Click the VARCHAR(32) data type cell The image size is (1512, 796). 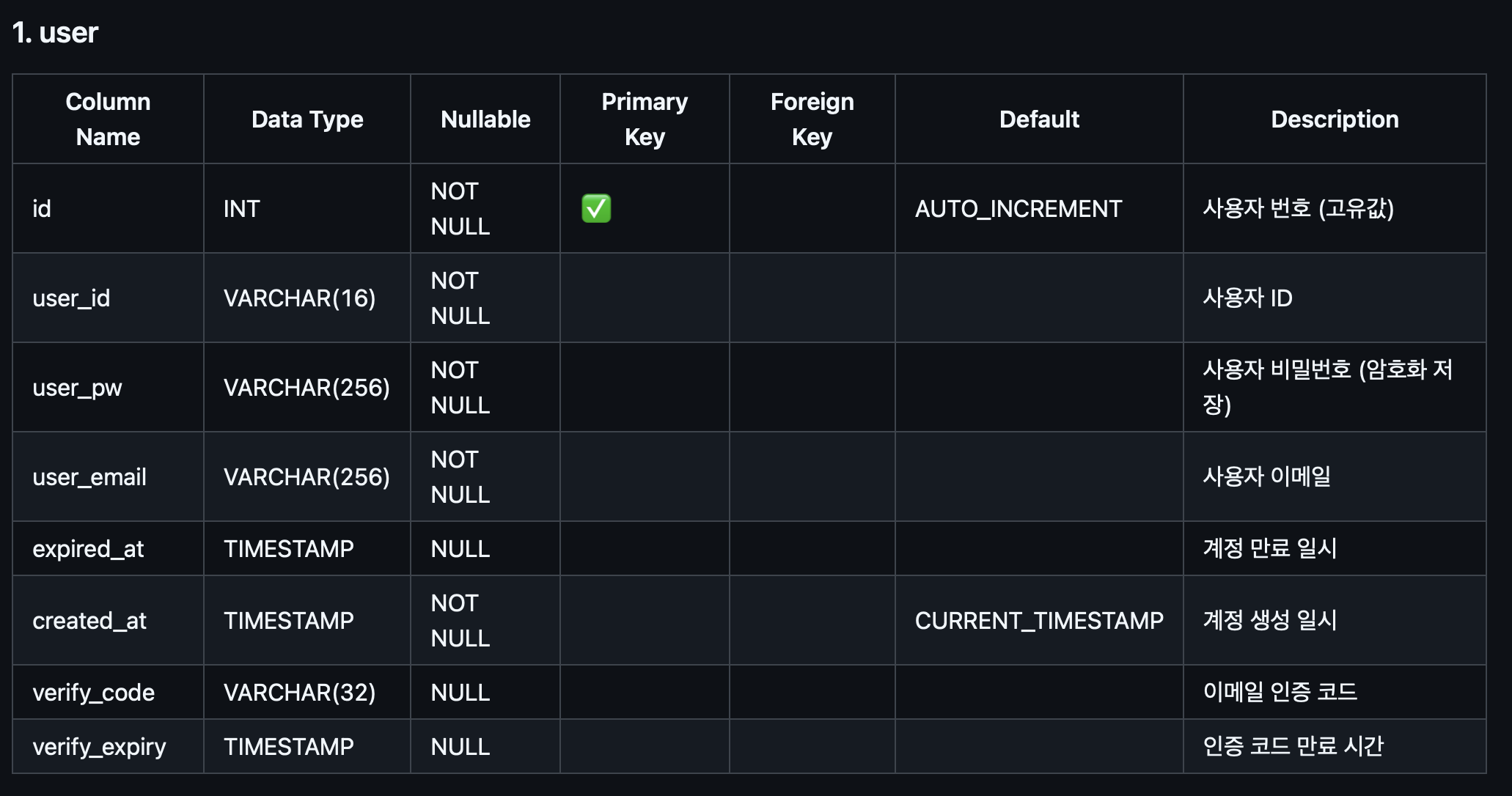click(299, 693)
